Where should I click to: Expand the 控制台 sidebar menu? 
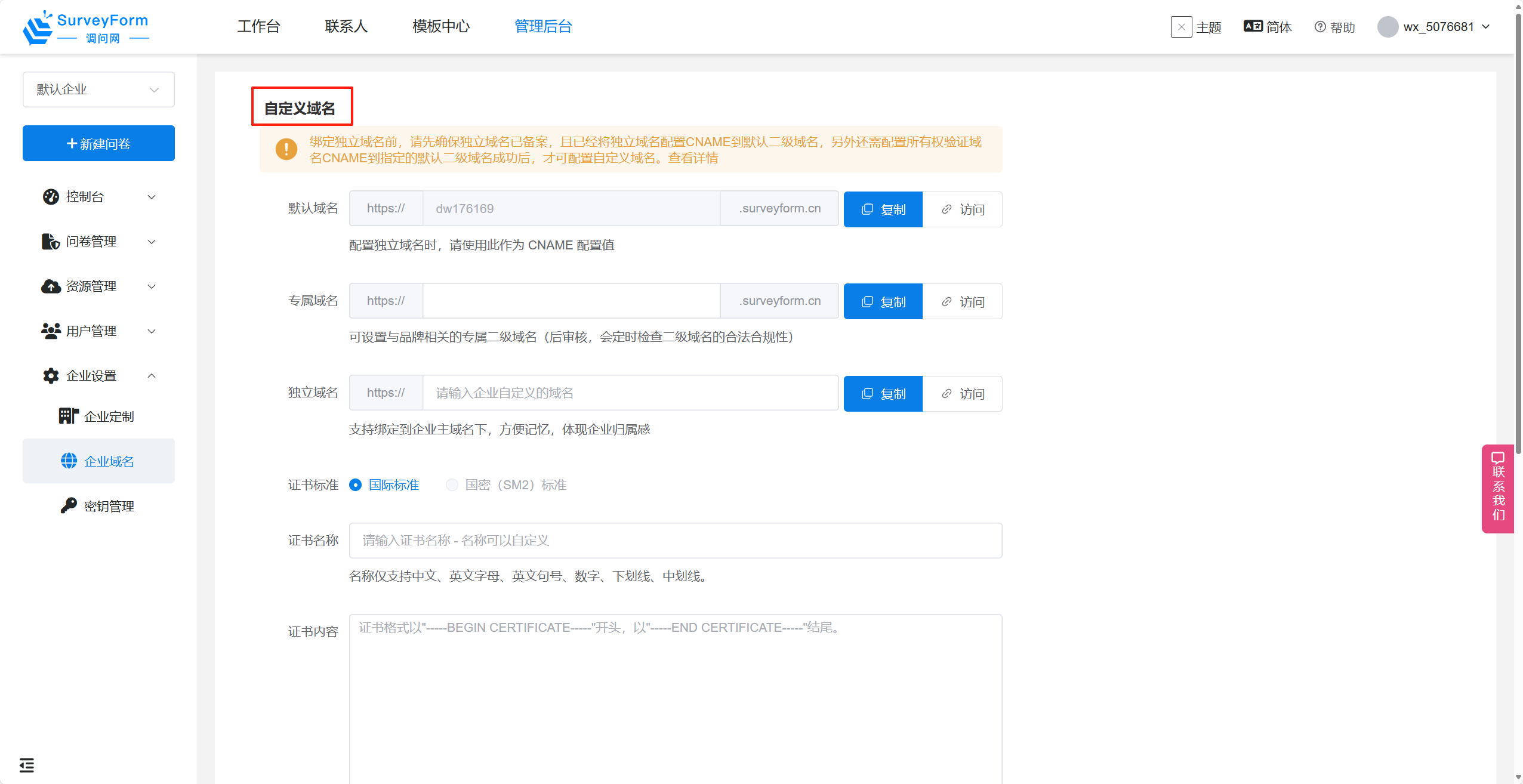(98, 197)
